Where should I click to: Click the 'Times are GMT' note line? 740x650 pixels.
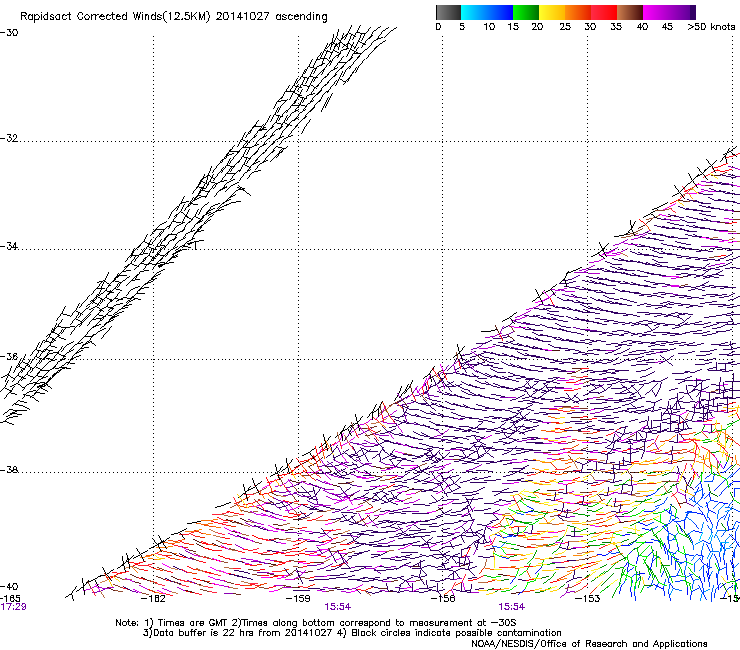click(x=316, y=623)
